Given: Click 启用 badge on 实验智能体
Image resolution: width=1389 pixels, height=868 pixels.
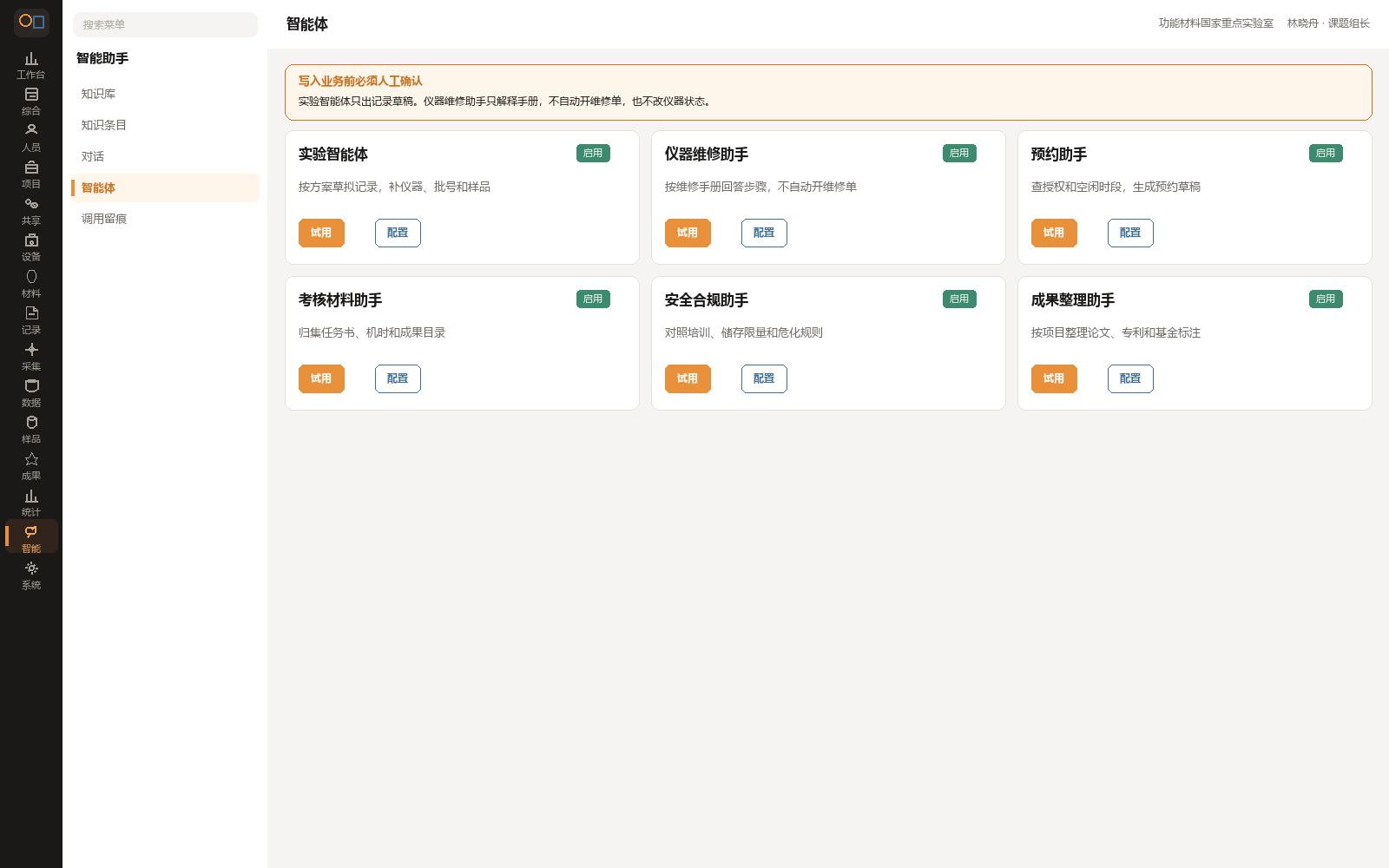Looking at the screenshot, I should coord(593,154).
